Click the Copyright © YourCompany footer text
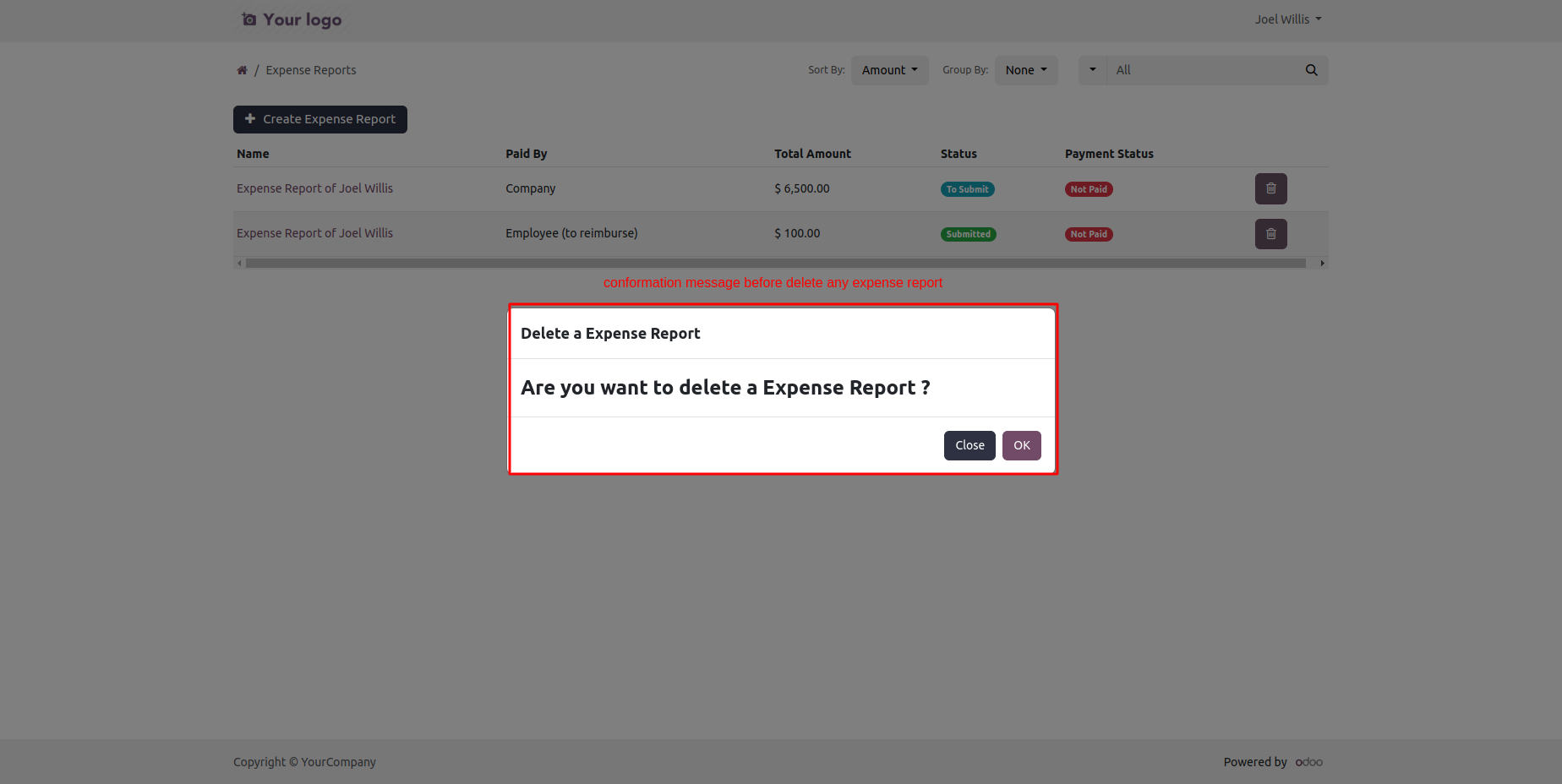 click(x=304, y=762)
